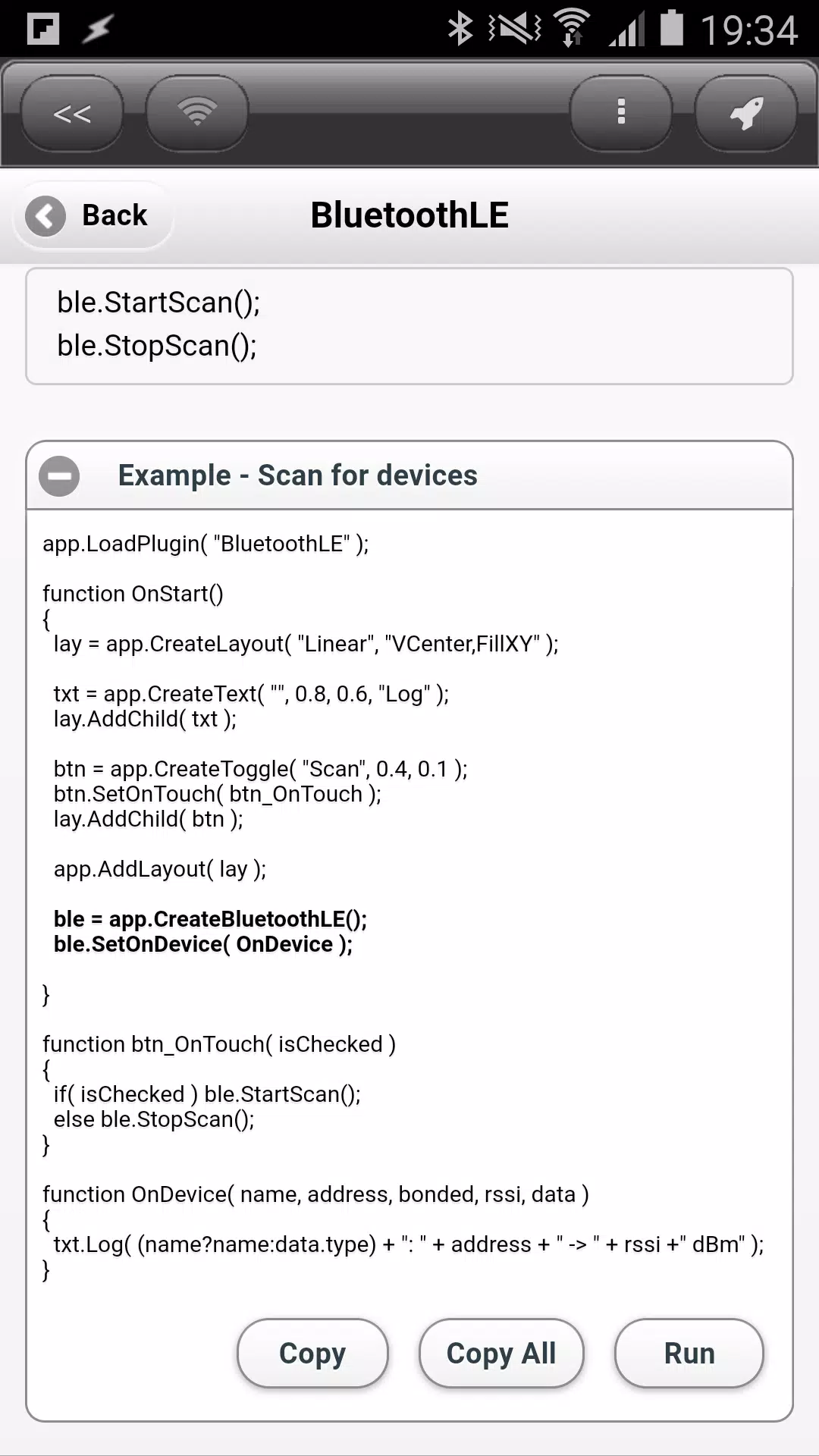
Task: Tap the bold CreateBluetoothLE code line
Action: [x=210, y=919]
